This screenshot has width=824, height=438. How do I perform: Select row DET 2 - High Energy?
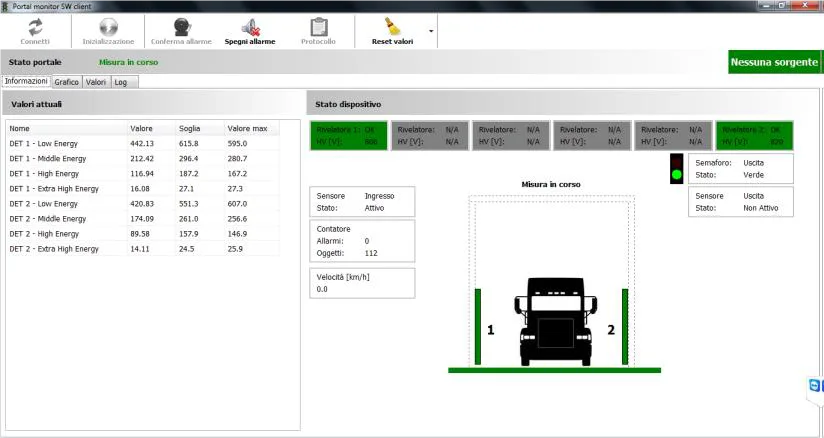pyautogui.click(x=143, y=234)
